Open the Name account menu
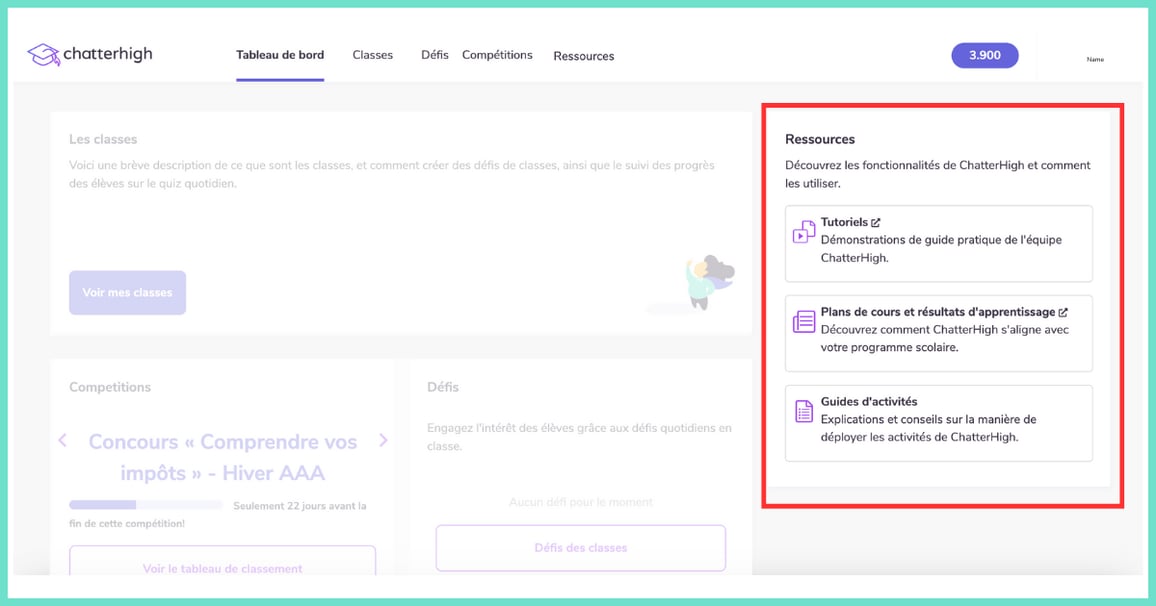The height and width of the screenshot is (606, 1156). (1095, 59)
